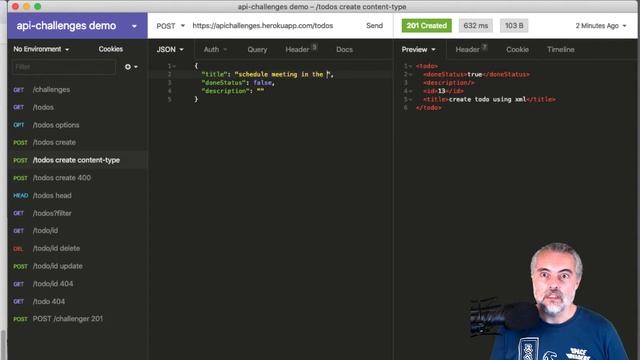
Task: Select the /todo/id delete request
Action: point(78,248)
